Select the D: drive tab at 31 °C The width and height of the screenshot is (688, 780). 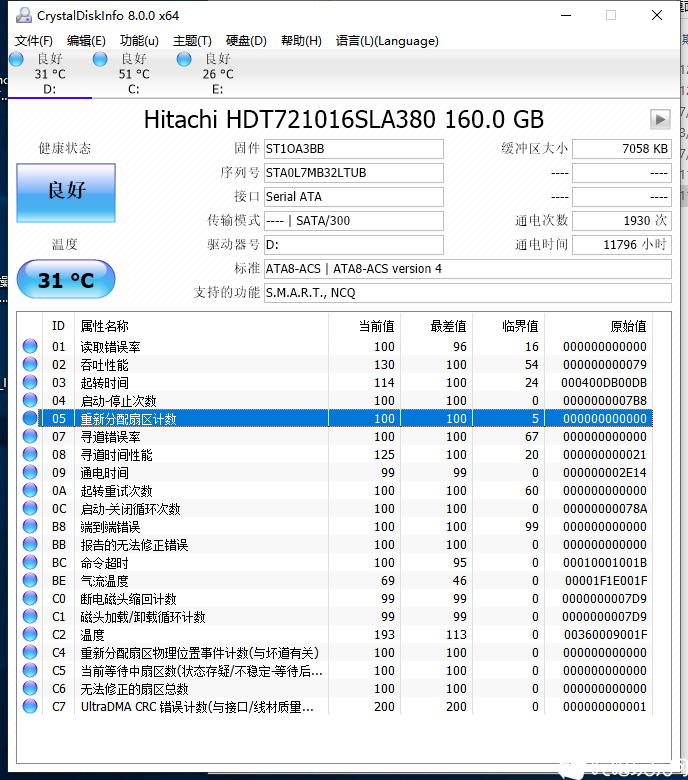[x=50, y=74]
